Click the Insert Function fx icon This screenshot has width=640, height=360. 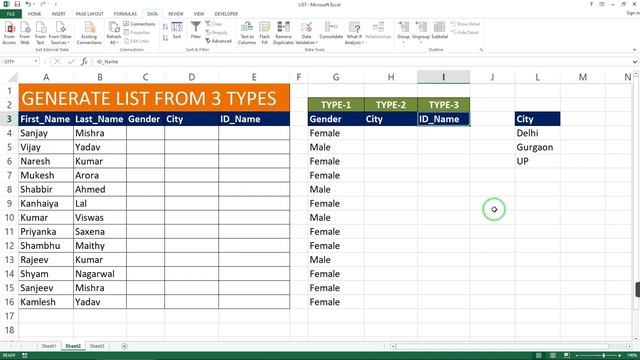click(84, 61)
